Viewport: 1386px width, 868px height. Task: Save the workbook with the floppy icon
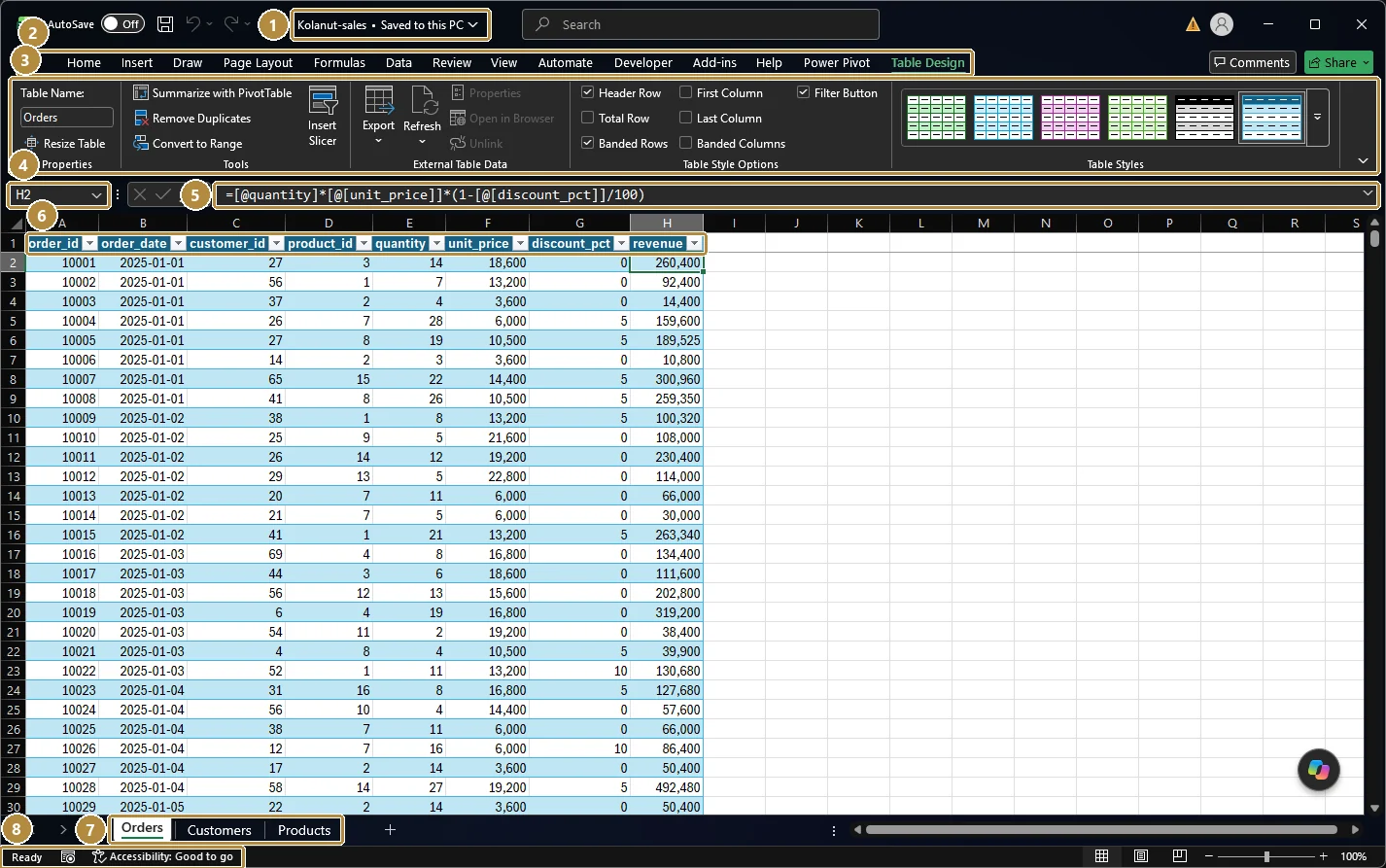coord(165,24)
